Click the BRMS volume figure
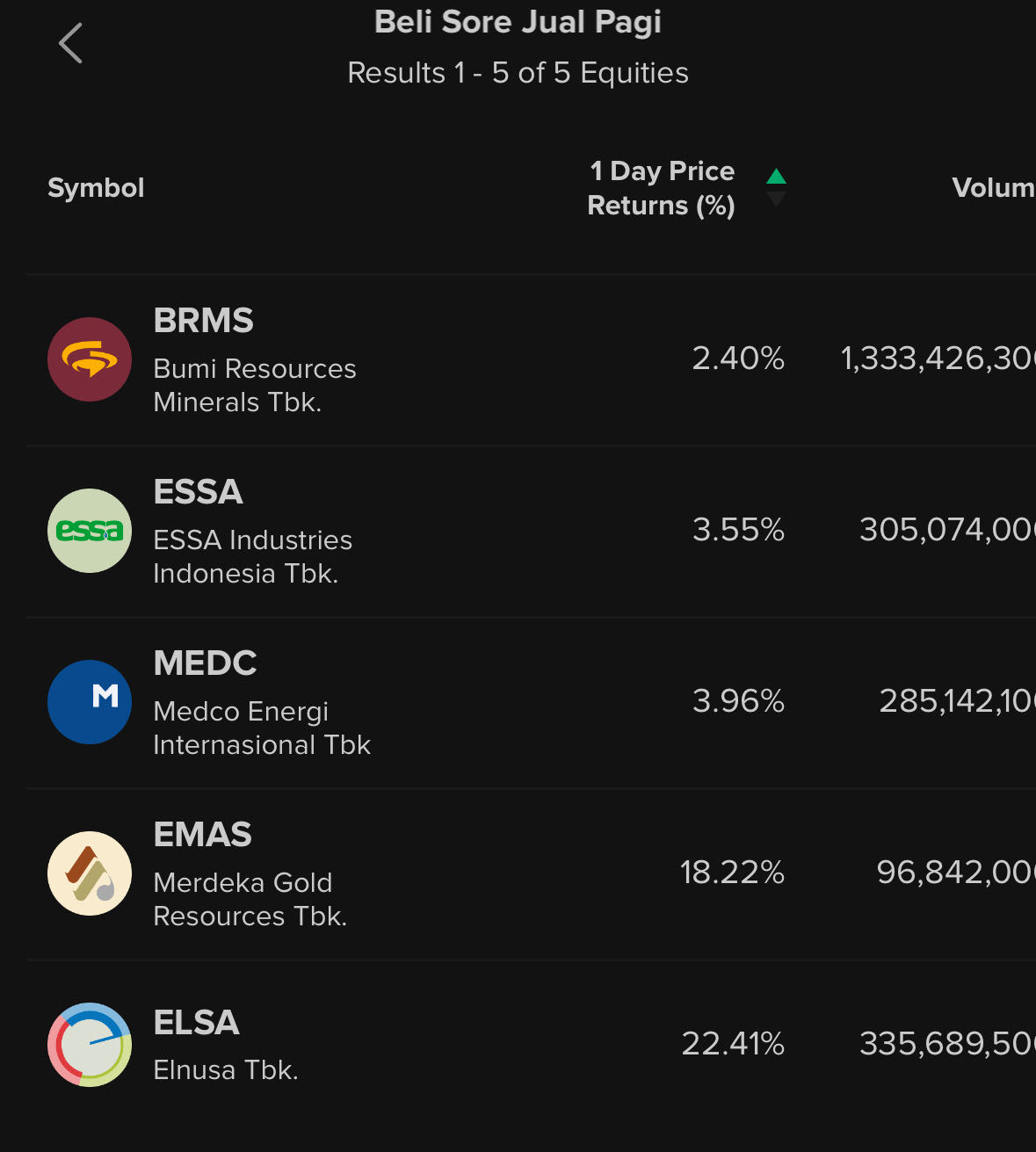This screenshot has width=1036, height=1152. [x=938, y=359]
